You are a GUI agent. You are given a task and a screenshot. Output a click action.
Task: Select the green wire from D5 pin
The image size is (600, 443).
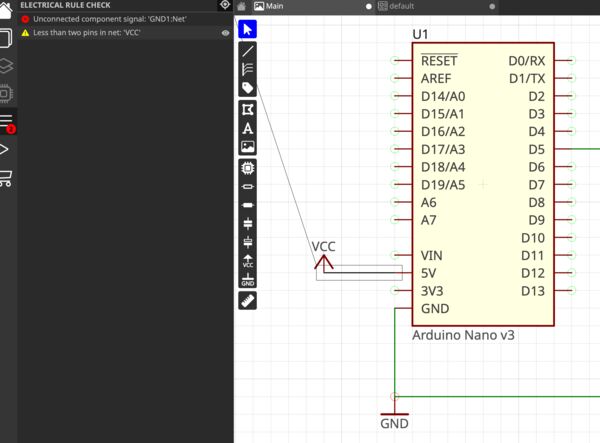coord(585,149)
